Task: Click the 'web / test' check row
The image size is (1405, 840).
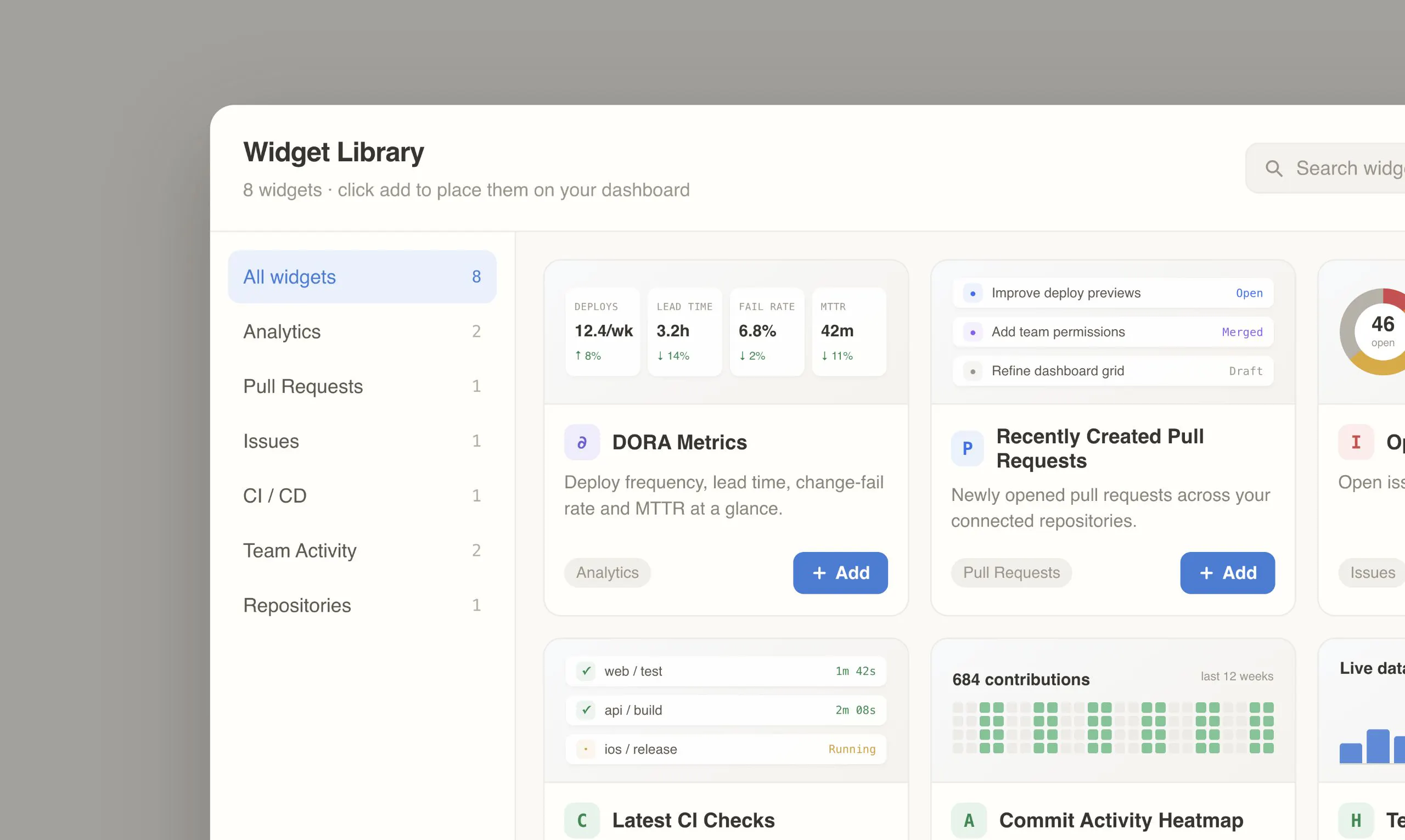Action: click(726, 672)
